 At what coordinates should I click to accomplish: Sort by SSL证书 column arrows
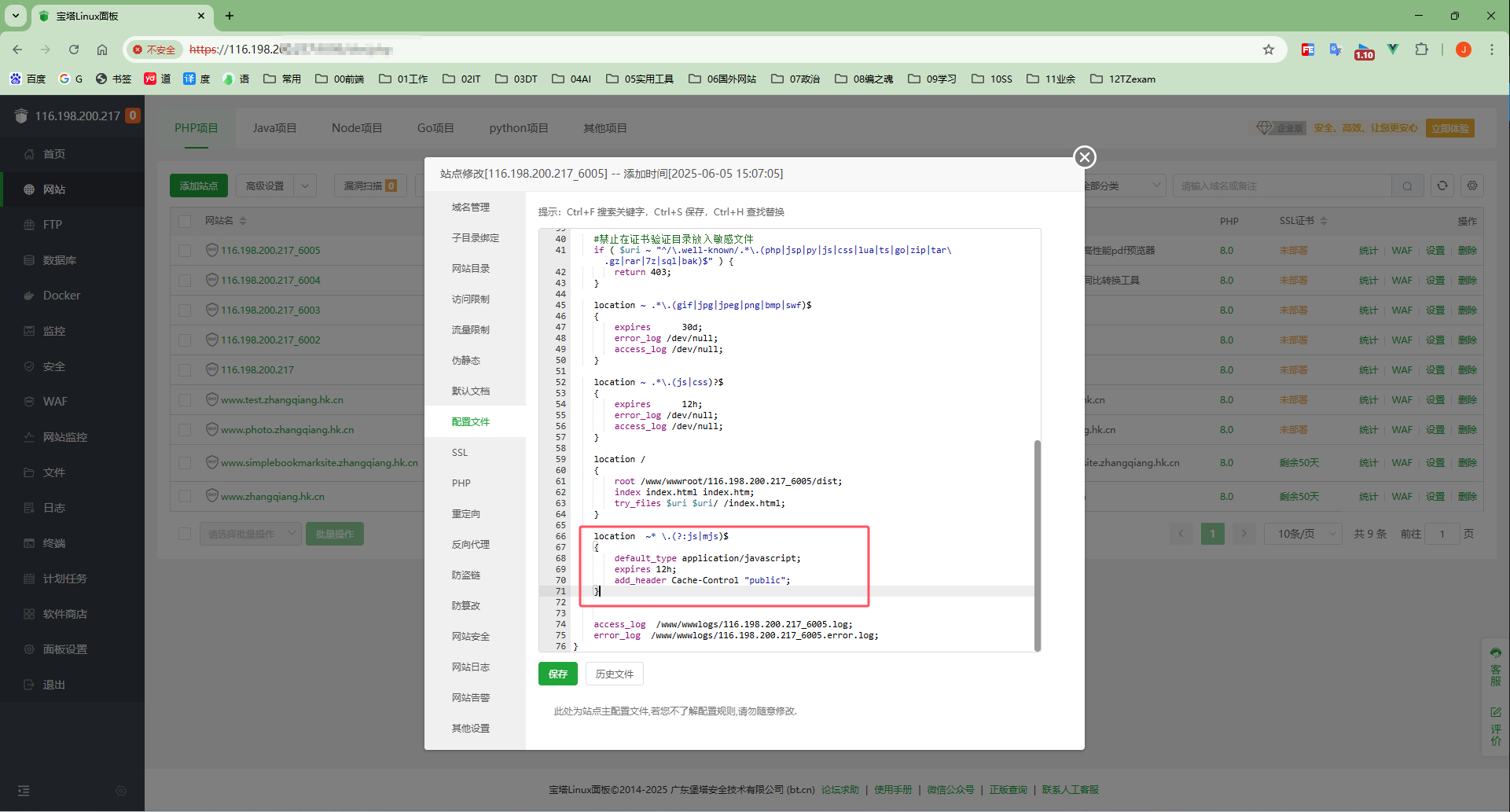pos(1324,221)
